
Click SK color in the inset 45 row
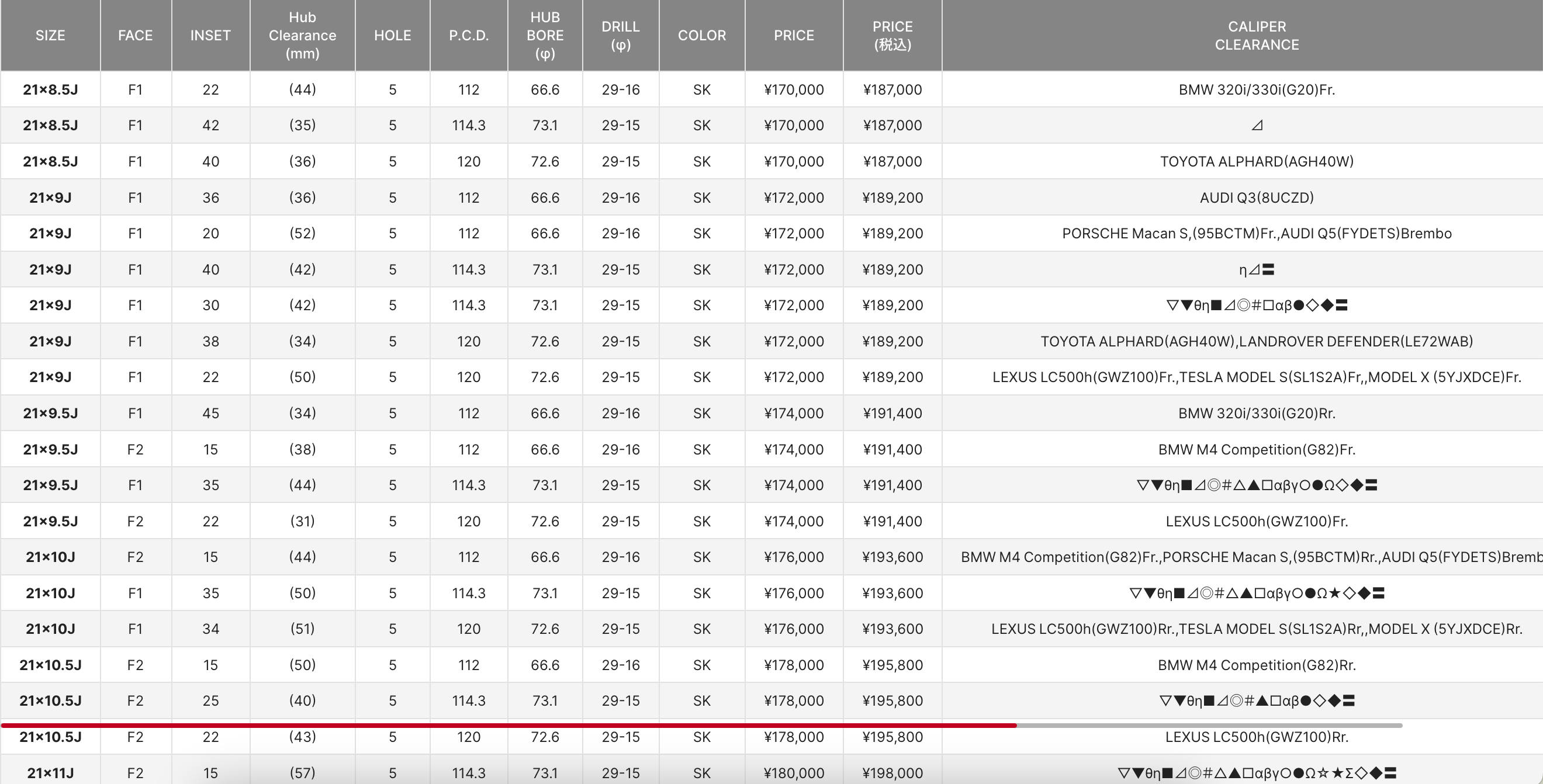point(702,413)
